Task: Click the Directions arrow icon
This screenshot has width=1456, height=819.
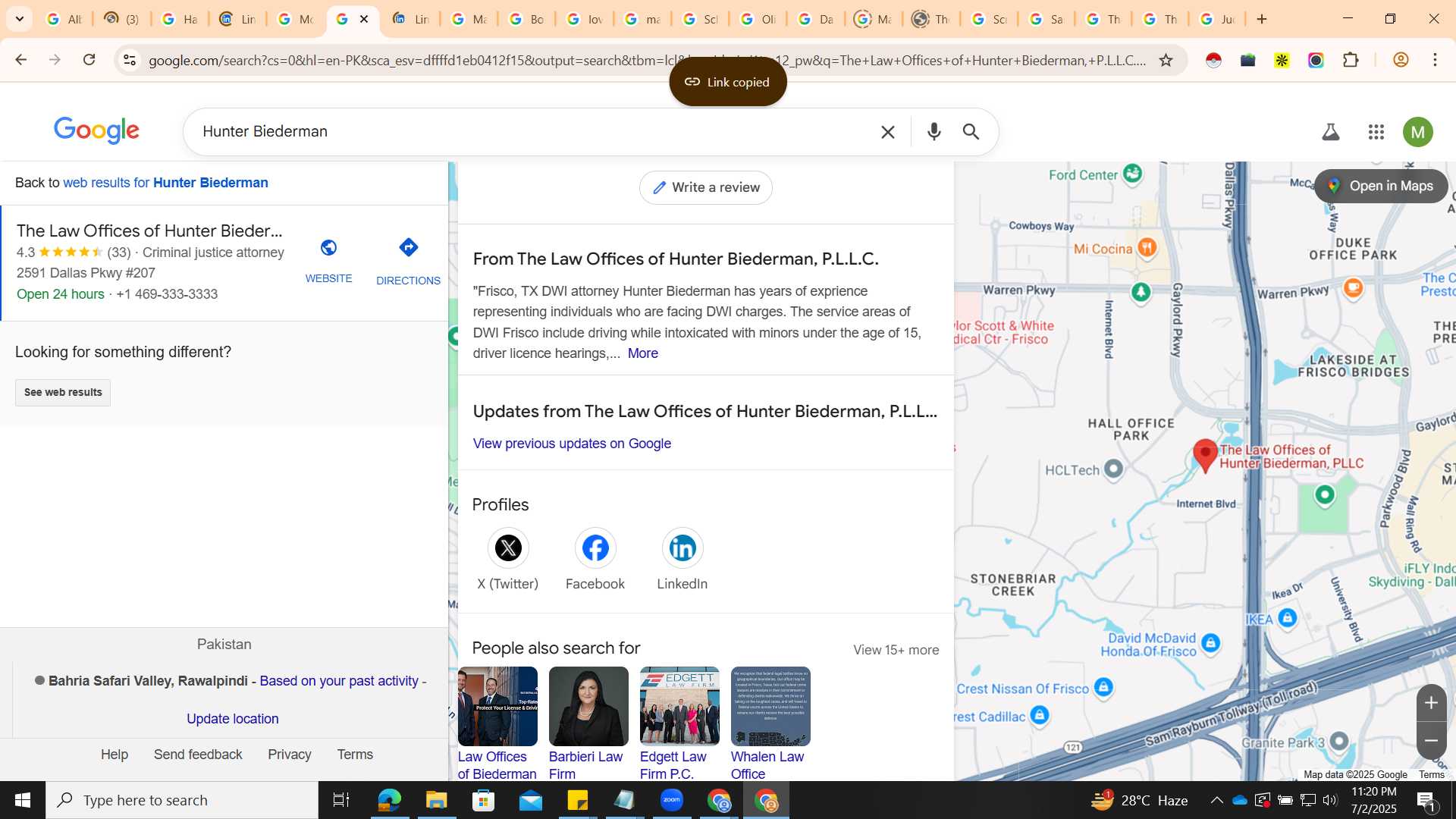Action: pyautogui.click(x=408, y=247)
